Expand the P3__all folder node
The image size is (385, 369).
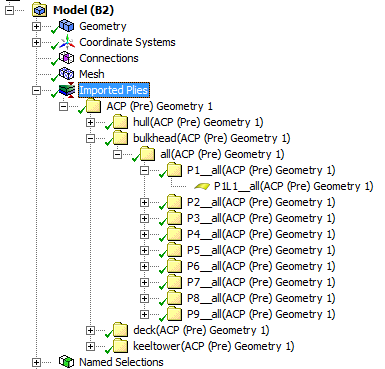(144, 218)
